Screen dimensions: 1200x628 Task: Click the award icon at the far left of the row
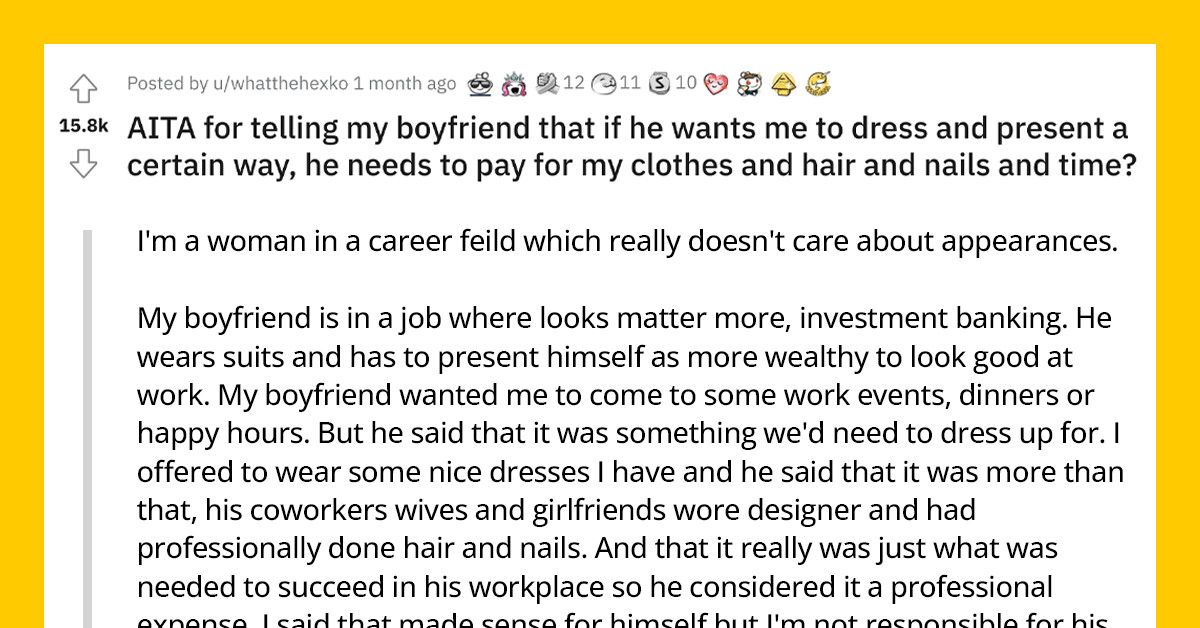[x=480, y=83]
